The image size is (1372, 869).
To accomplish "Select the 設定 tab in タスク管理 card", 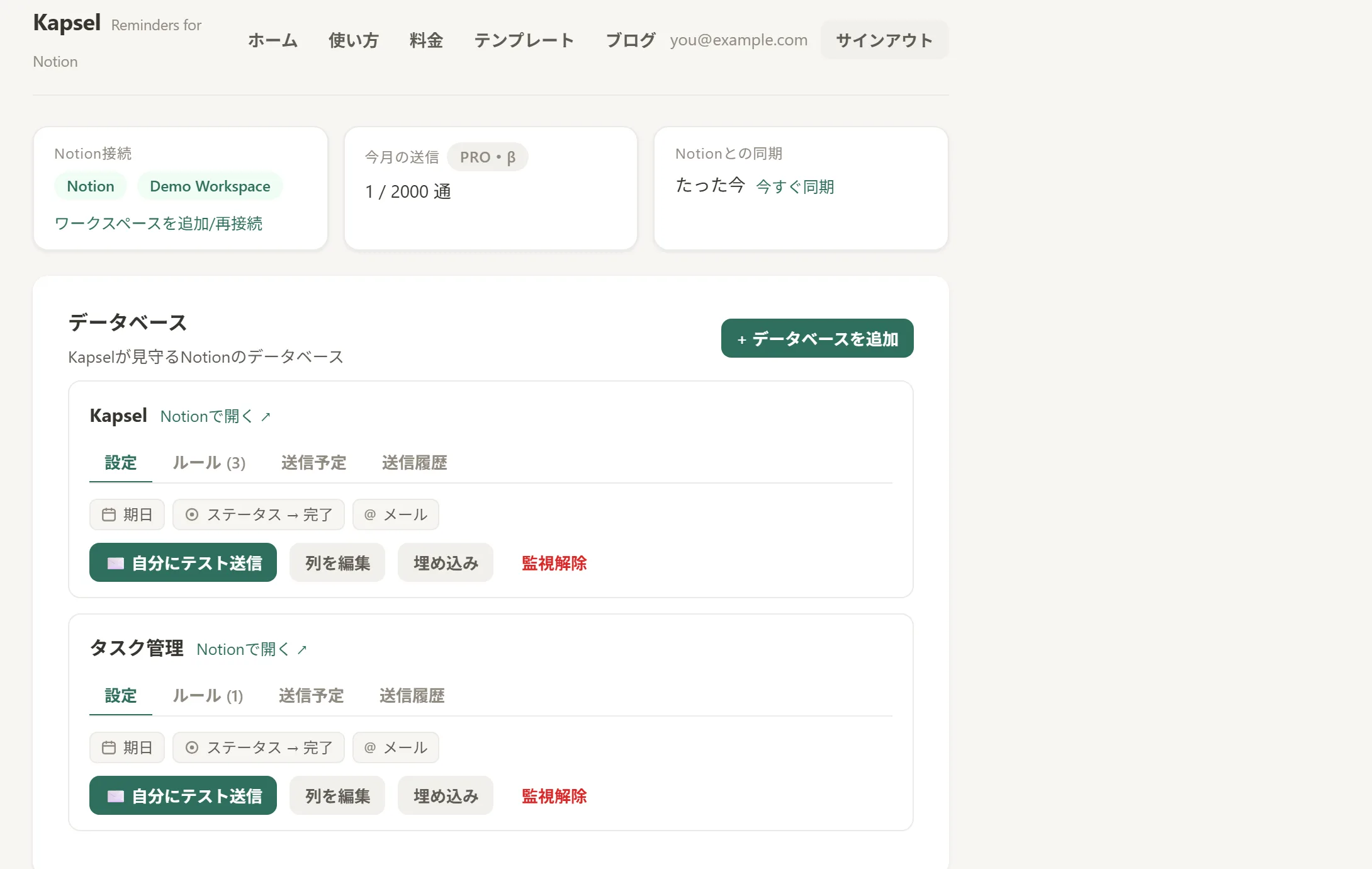I will [121, 696].
